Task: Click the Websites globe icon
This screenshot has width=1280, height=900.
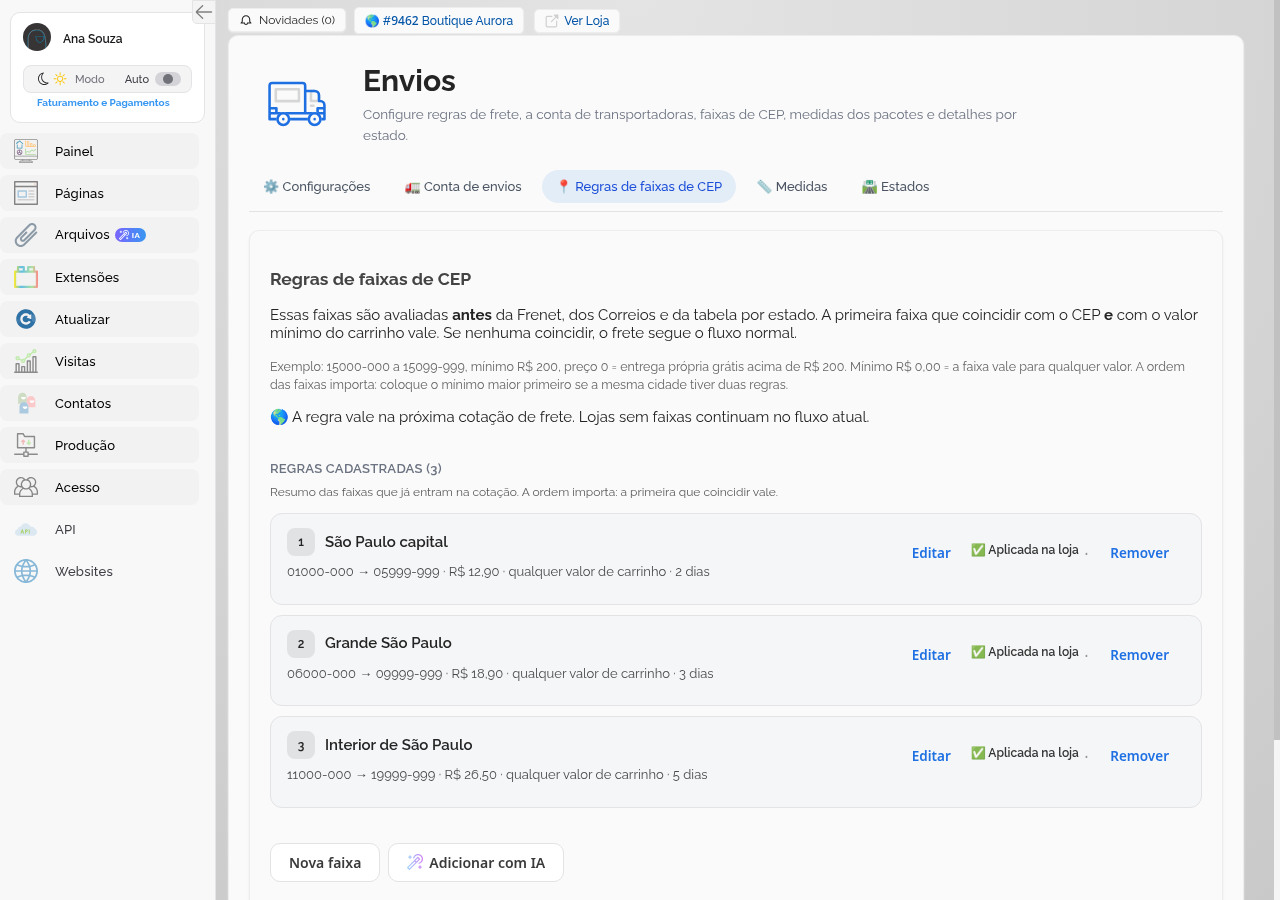Action: tap(26, 571)
